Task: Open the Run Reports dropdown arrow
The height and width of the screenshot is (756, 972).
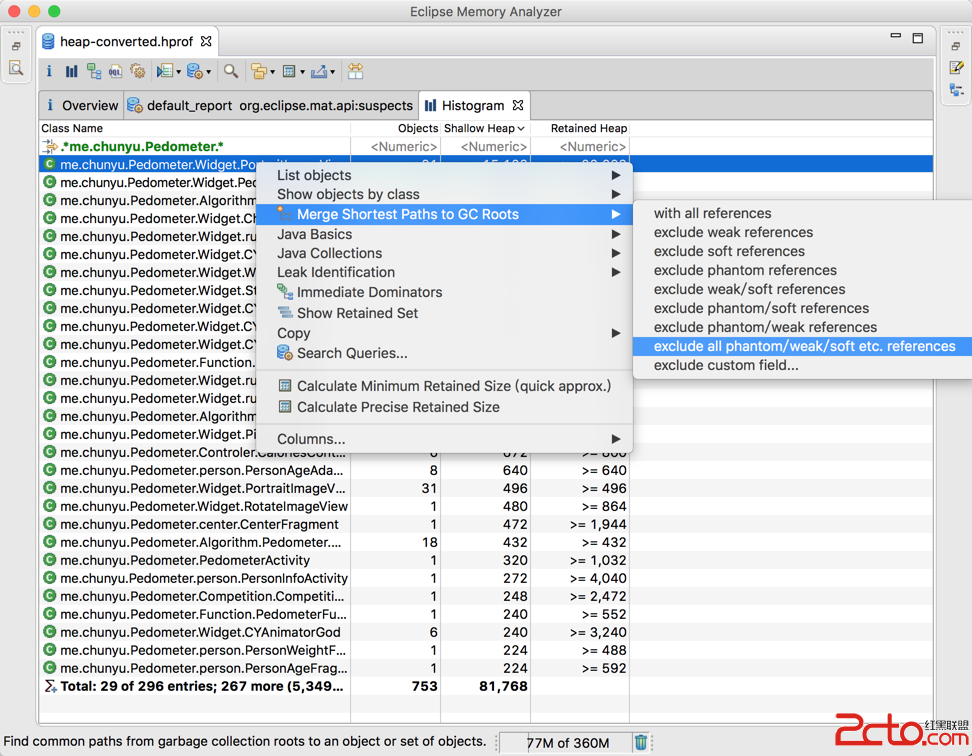Action: (179, 72)
